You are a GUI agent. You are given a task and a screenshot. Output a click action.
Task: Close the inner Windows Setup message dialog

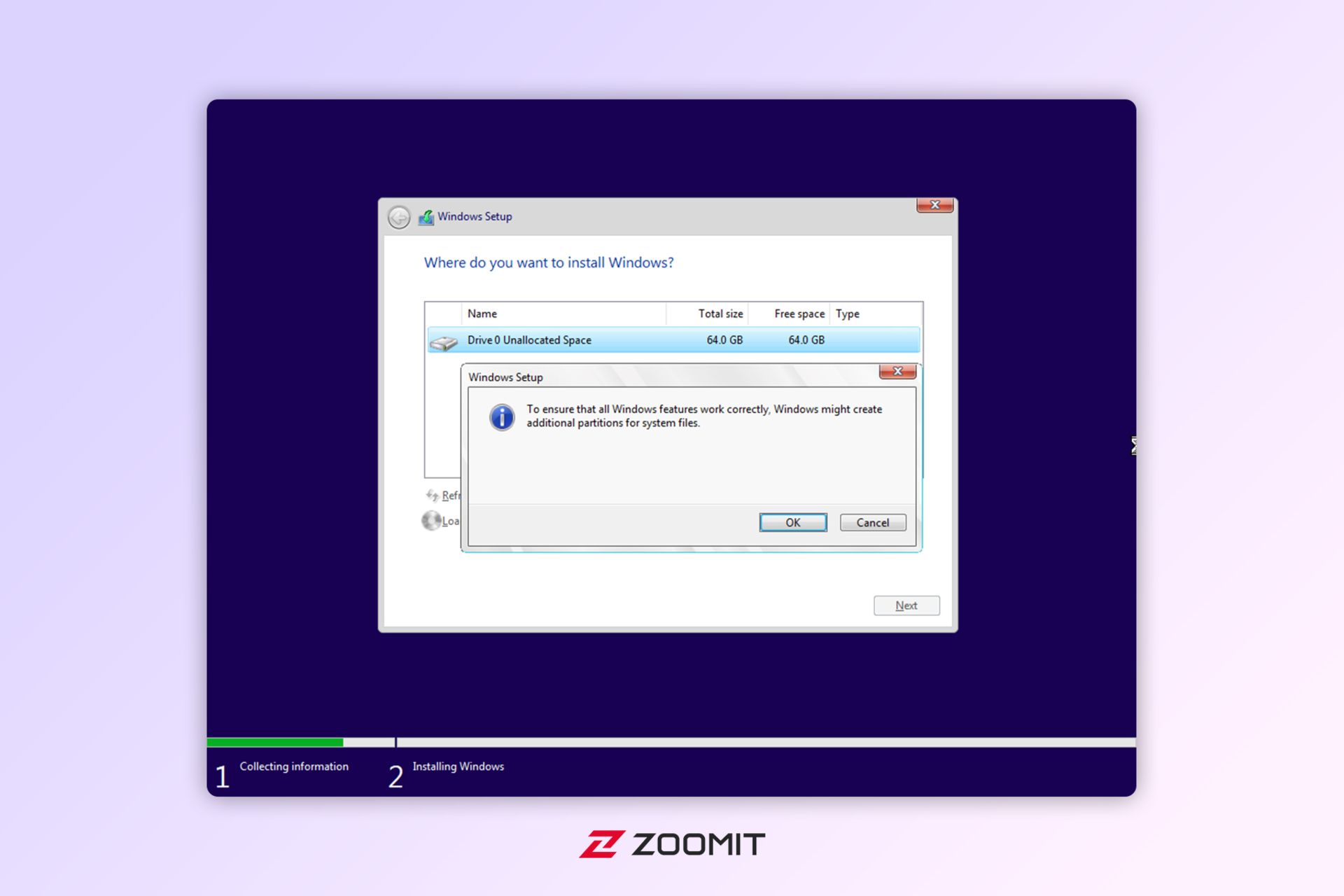[897, 371]
